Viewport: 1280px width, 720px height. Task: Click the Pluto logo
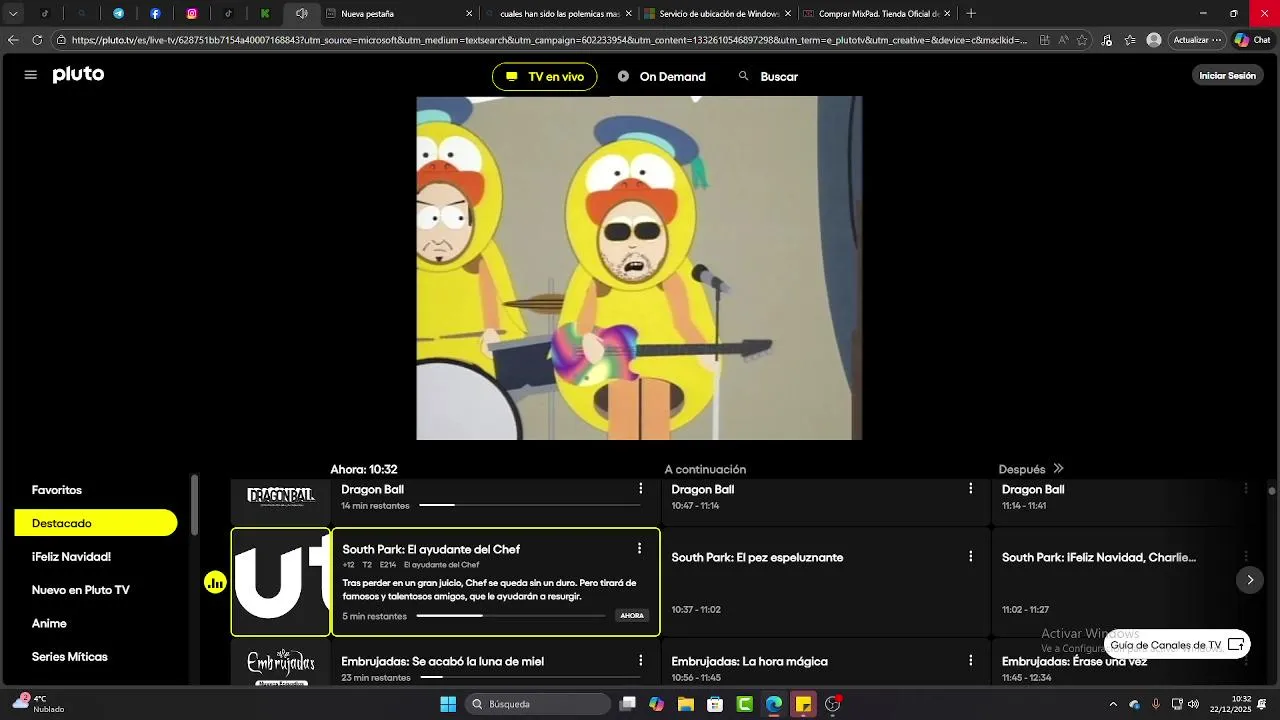78,75
